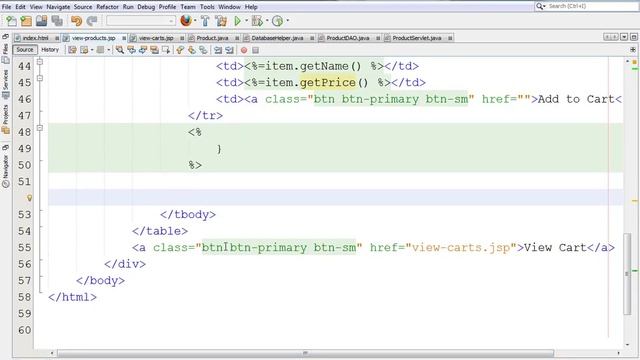Maximize editor window button
Screen dimensions: 640x360
pyautogui.click(x=633, y=37)
